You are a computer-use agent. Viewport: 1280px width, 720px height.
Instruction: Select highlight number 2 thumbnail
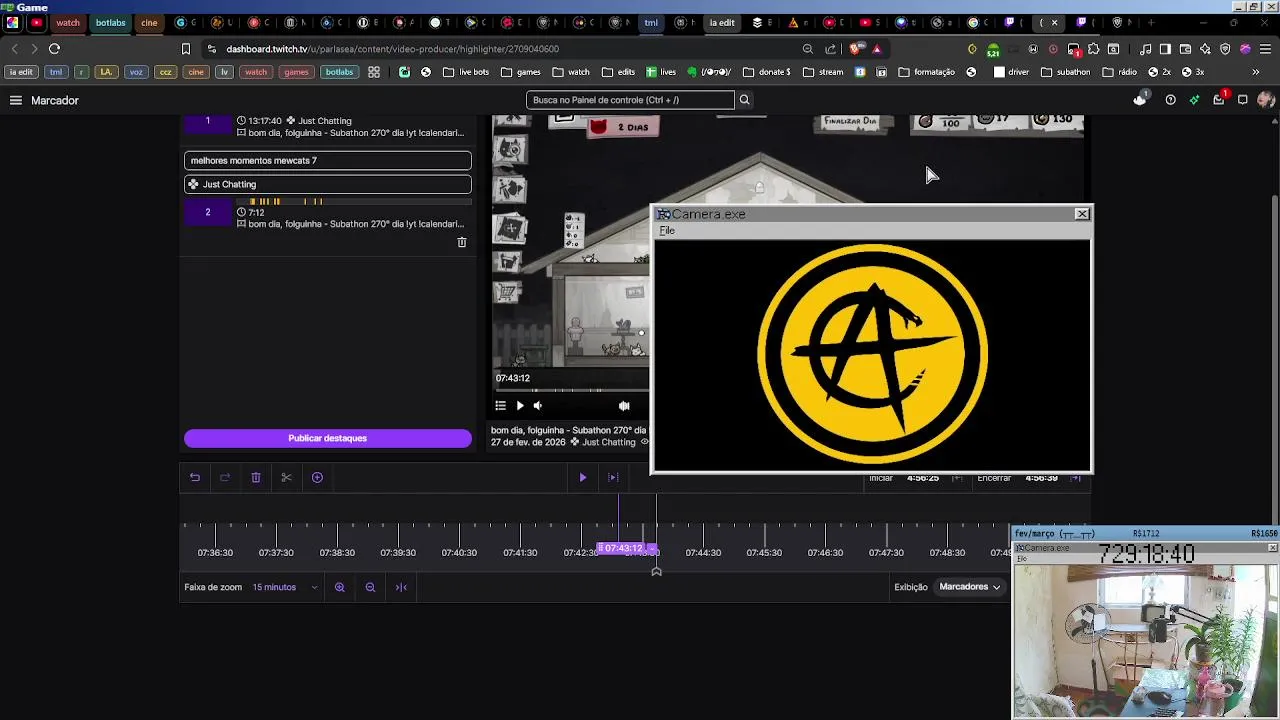[x=208, y=212]
